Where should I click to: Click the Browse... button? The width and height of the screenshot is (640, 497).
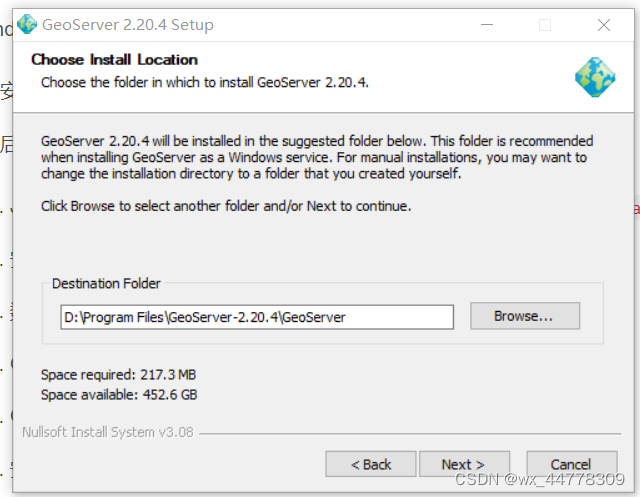pos(525,316)
